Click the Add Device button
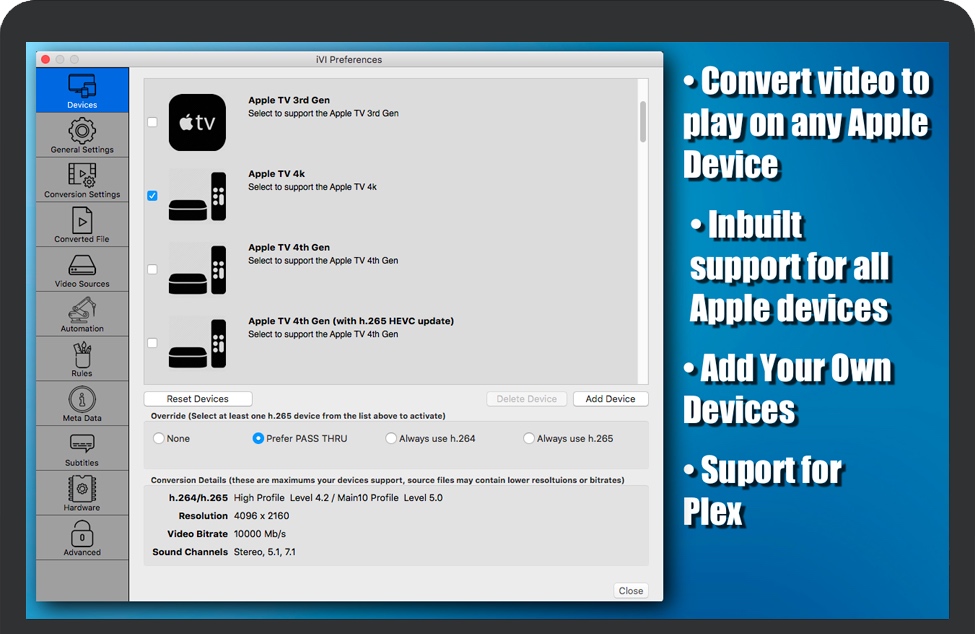Viewport: 975px width, 634px height. click(610, 399)
